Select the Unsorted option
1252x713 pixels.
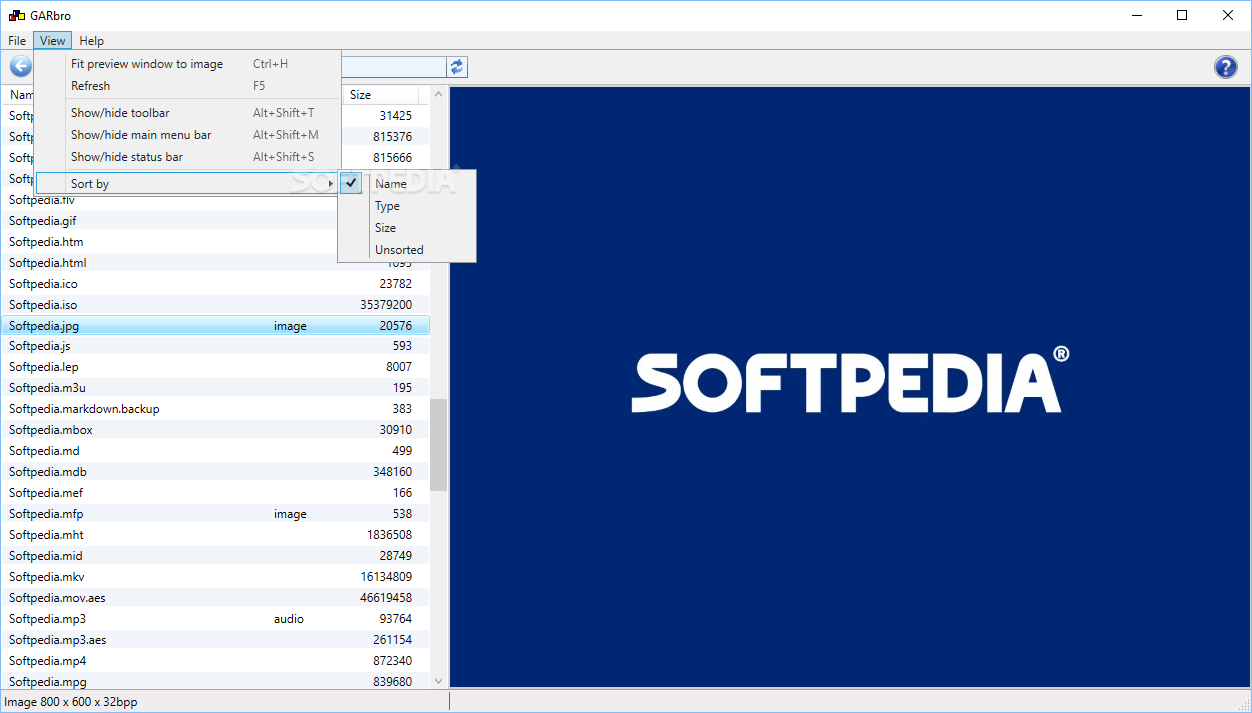(407, 250)
